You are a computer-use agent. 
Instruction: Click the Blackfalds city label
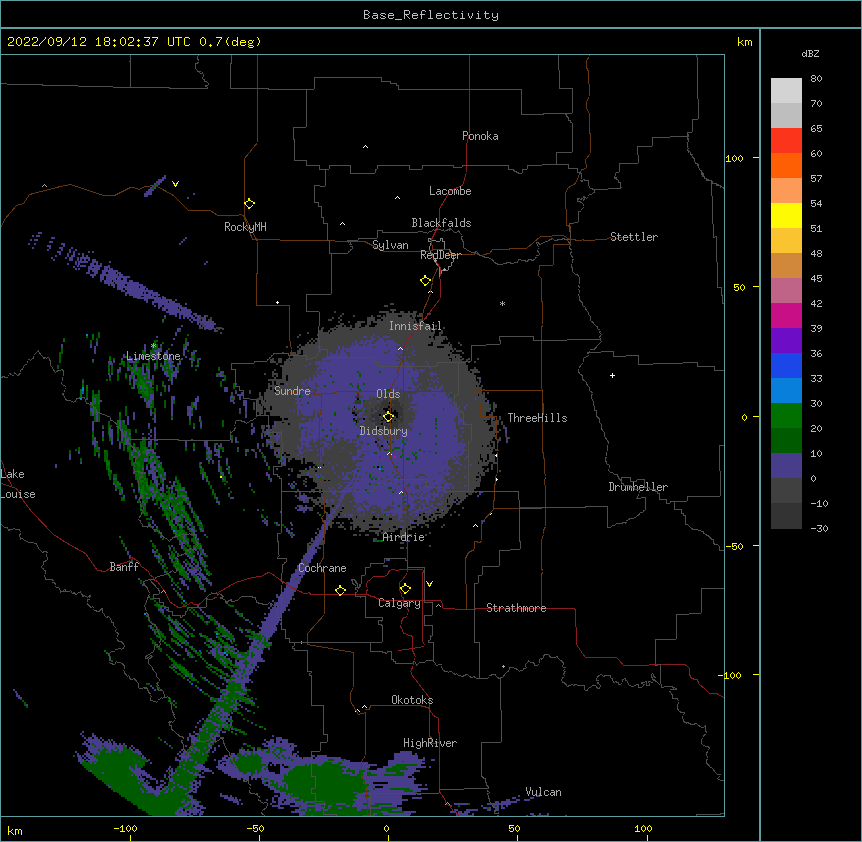point(441,223)
